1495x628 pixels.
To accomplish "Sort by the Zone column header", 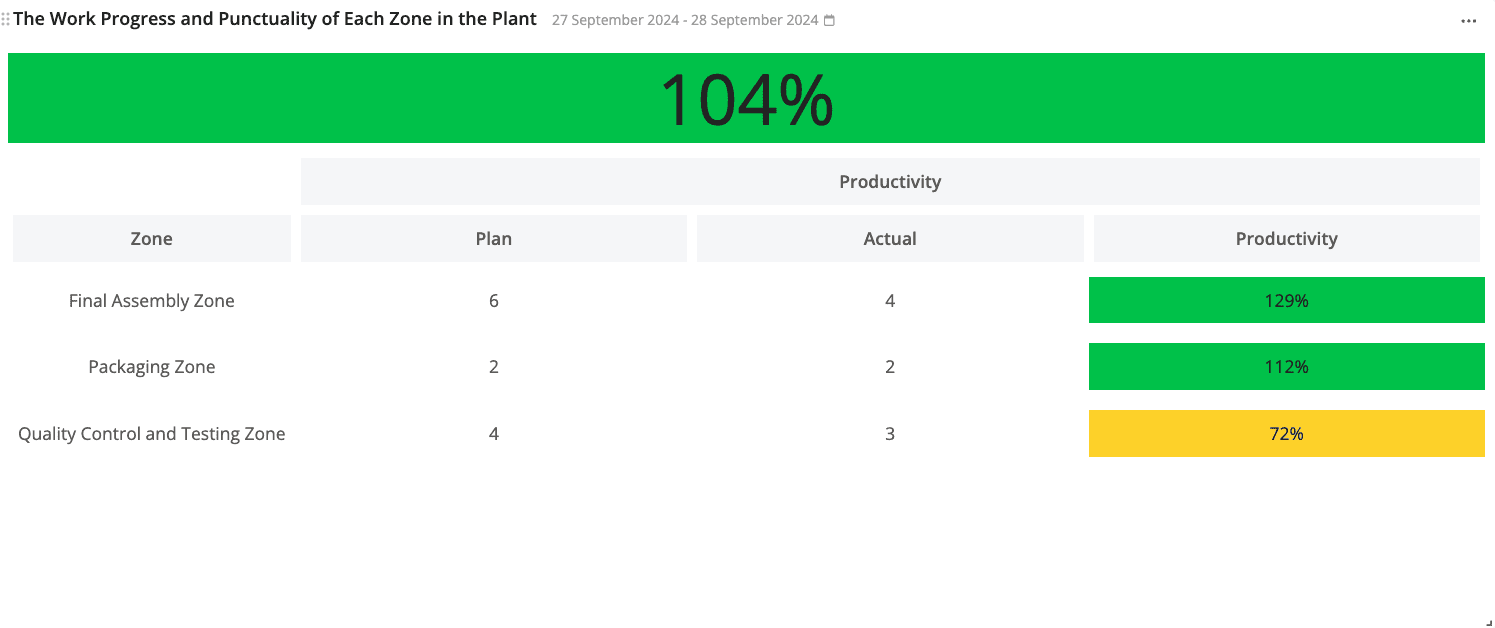I will (x=152, y=239).
